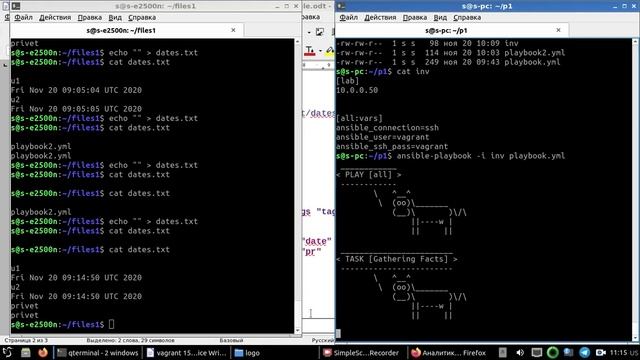Maximize the s@s-pc: ~/p1 terminal window
The image size is (640, 360).
click(x=624, y=6)
